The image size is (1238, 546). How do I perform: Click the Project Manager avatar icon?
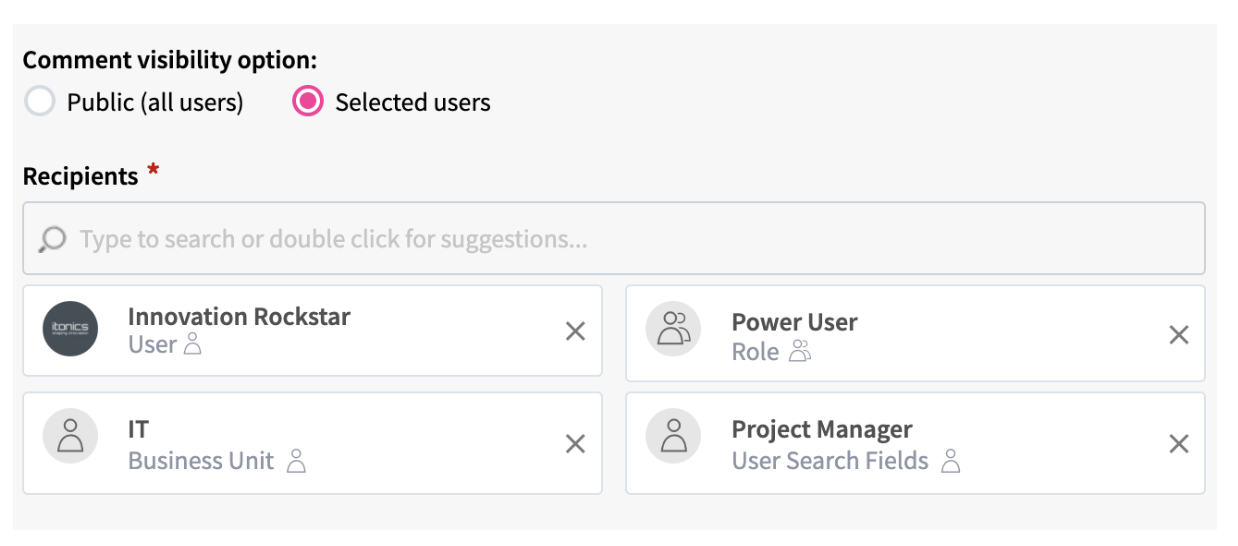674,436
